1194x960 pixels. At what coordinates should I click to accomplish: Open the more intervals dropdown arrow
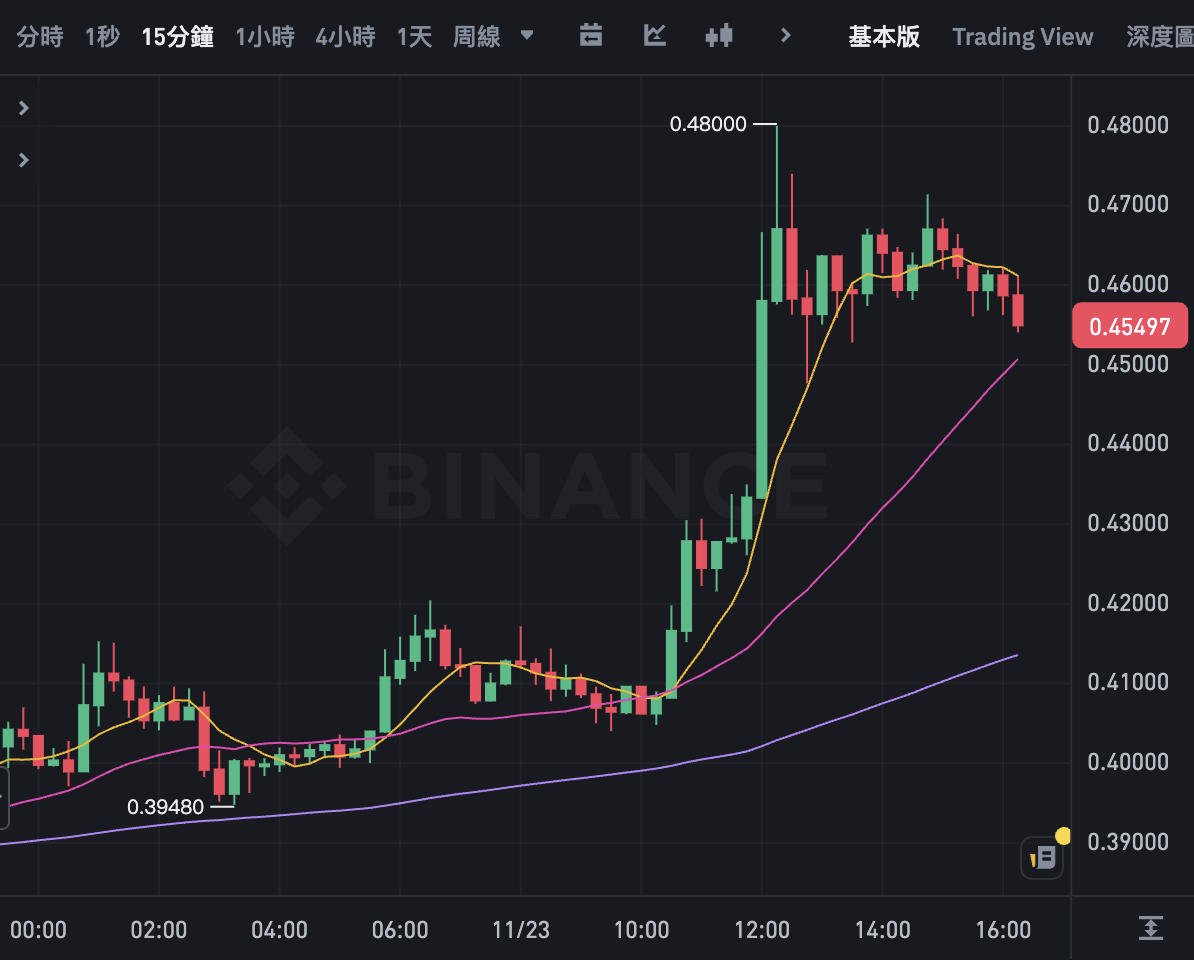click(x=527, y=37)
